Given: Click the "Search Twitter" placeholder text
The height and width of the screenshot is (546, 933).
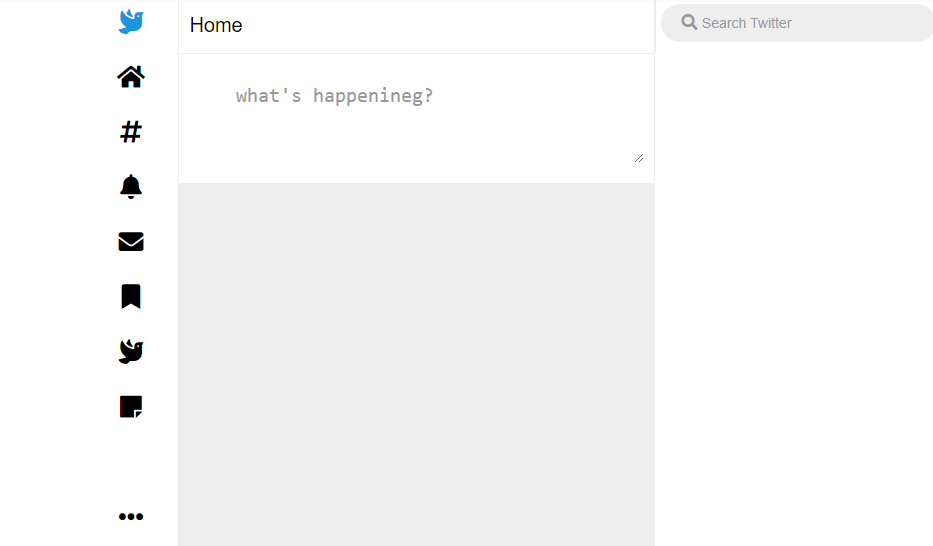Looking at the screenshot, I should tap(746, 23).
